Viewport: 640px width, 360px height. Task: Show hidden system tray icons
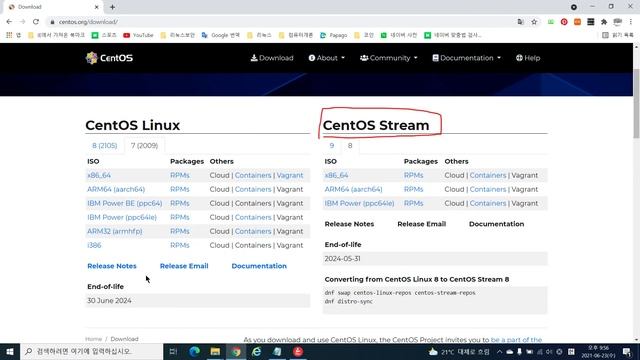coord(500,351)
